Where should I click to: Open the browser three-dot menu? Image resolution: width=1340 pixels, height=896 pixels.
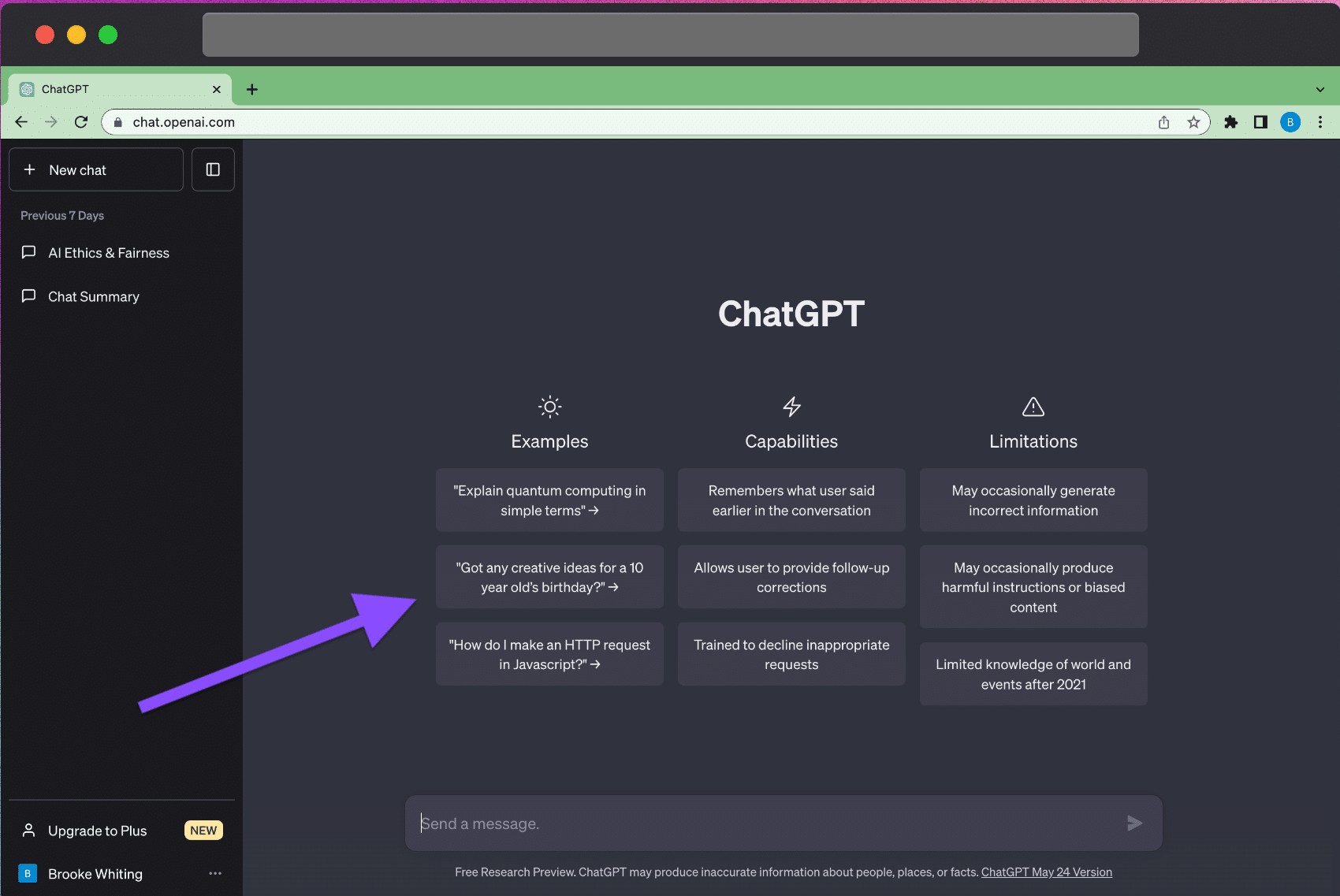tap(1321, 122)
